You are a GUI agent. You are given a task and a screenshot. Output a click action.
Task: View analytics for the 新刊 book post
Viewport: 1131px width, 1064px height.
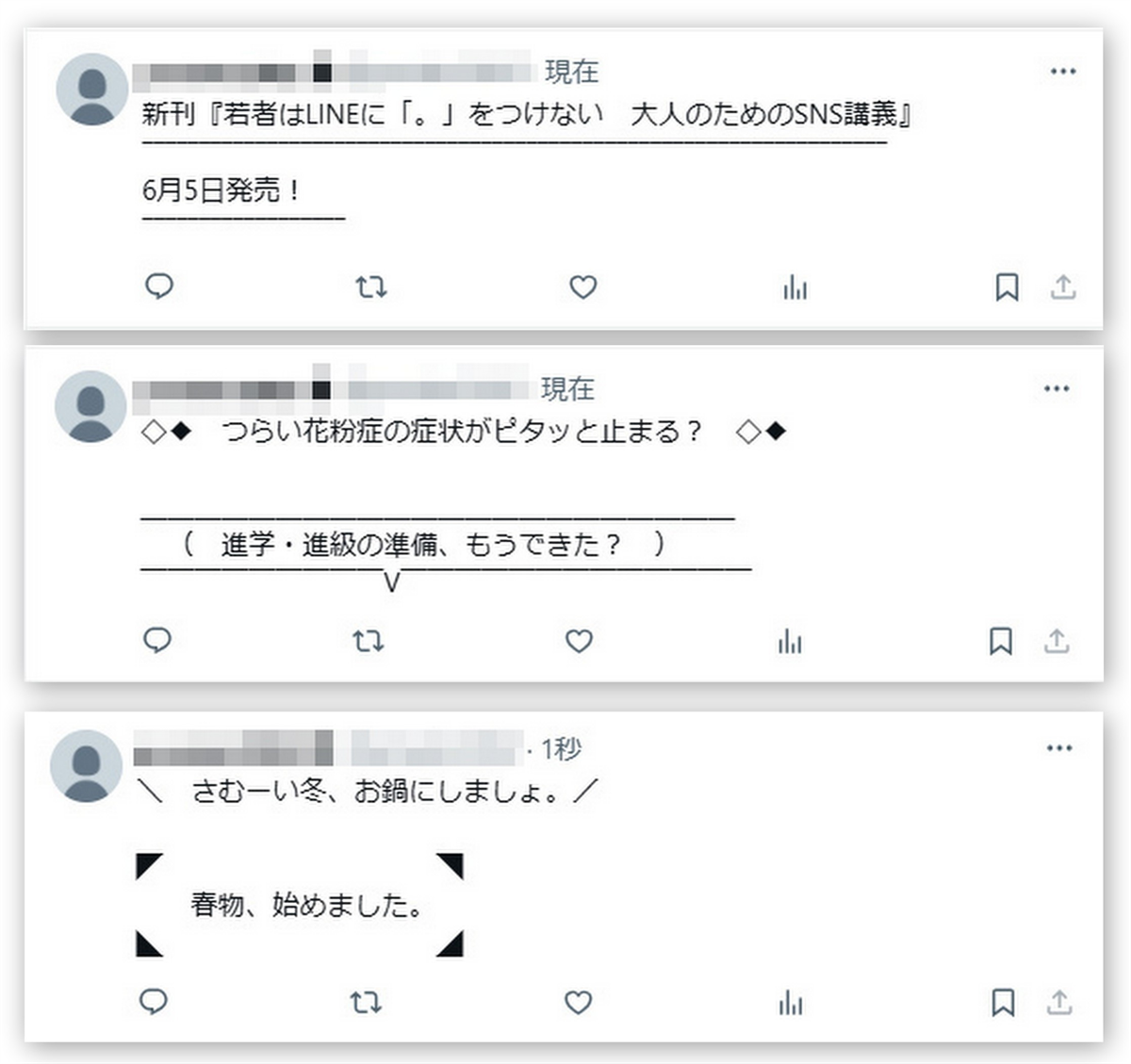(795, 286)
